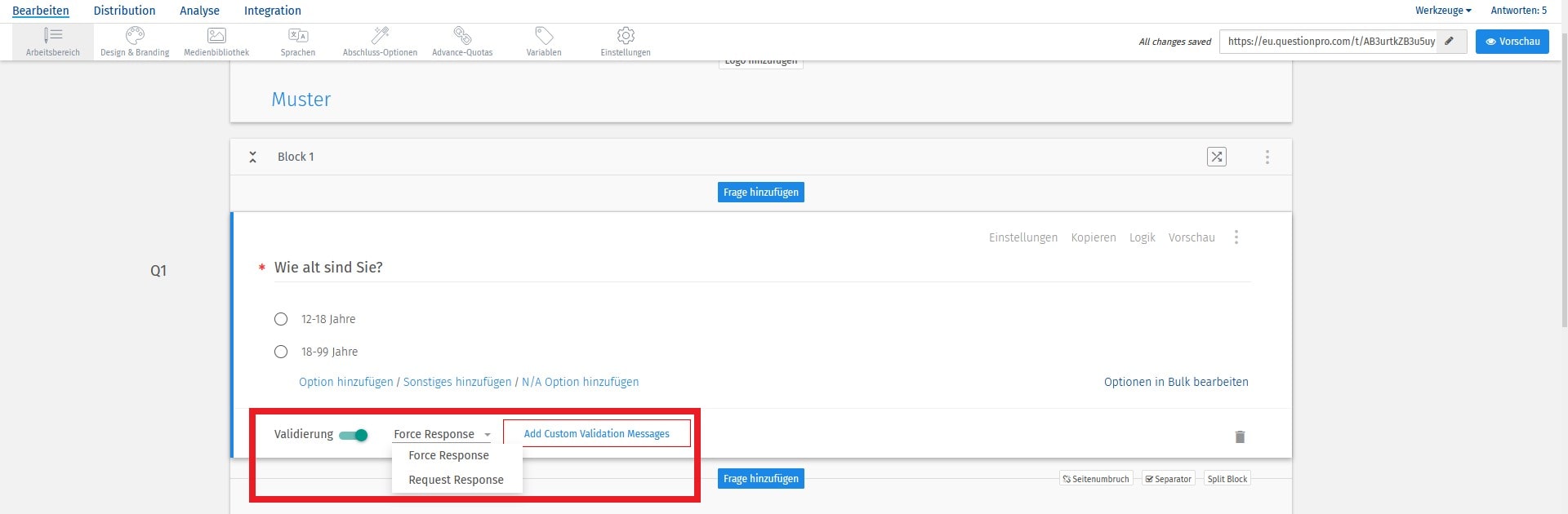Open the question Logik link
This screenshot has height=514, width=1568.
[1143, 237]
